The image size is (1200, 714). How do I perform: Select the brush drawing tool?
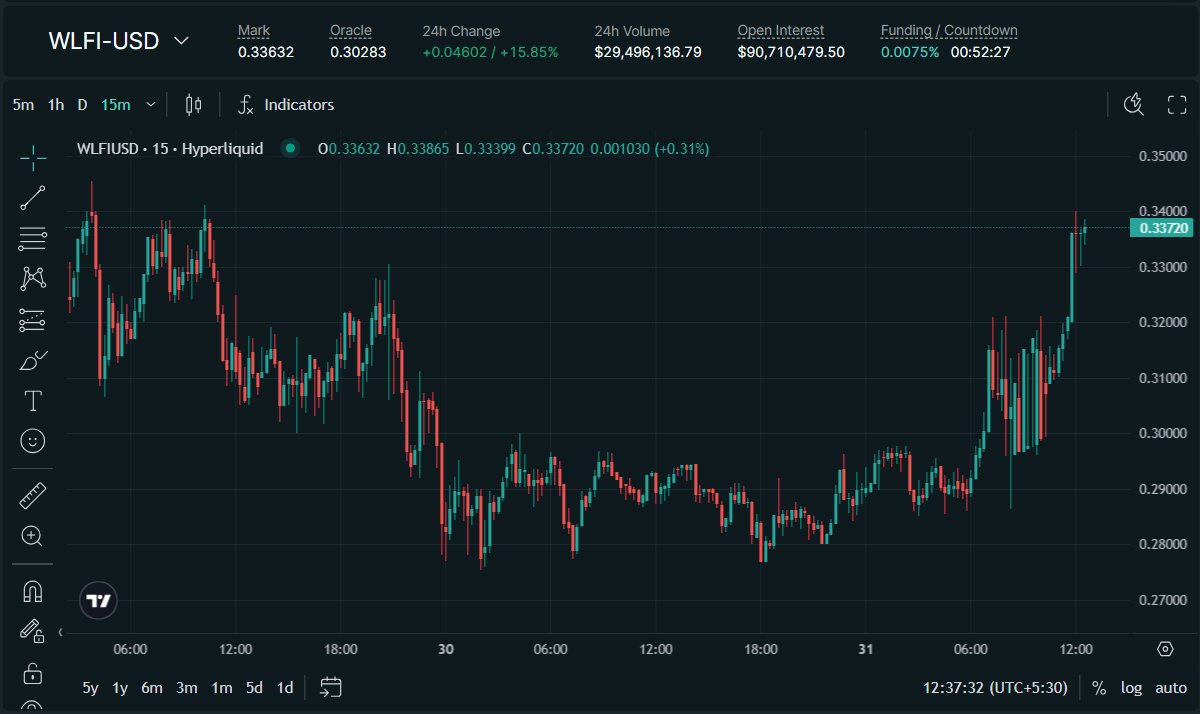33,360
